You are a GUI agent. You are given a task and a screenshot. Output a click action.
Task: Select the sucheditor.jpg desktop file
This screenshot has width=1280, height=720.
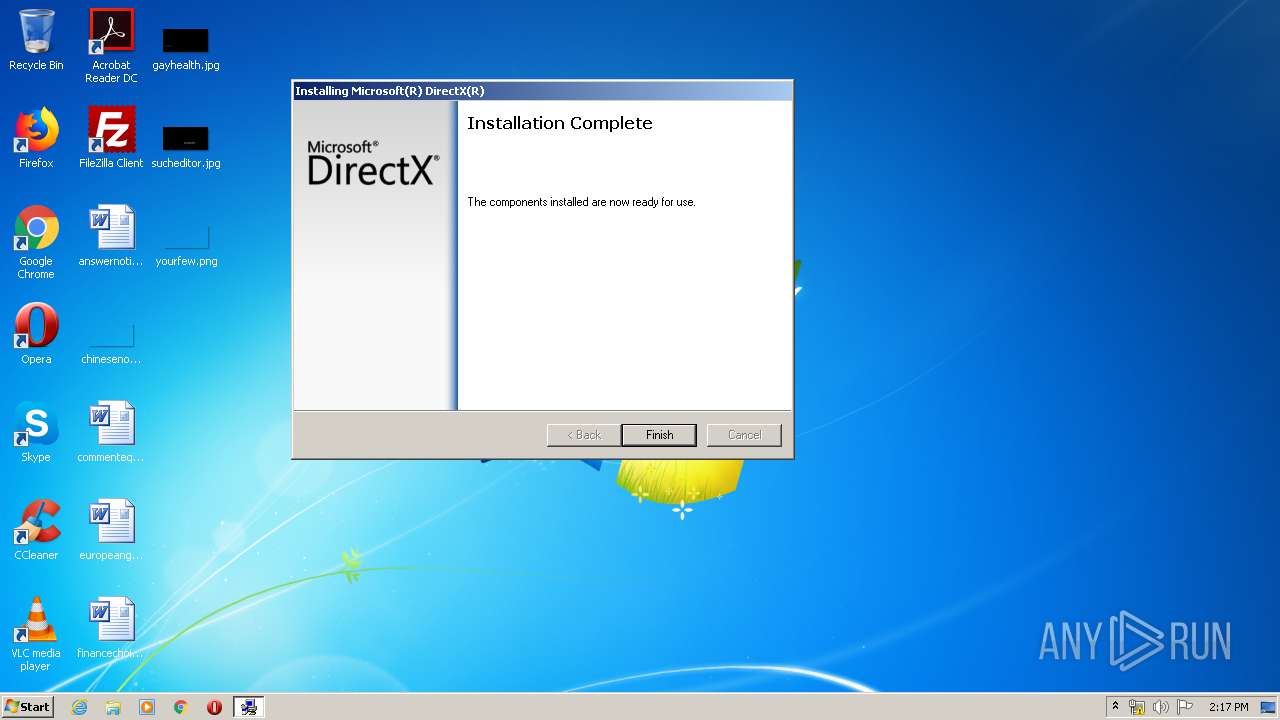[186, 147]
